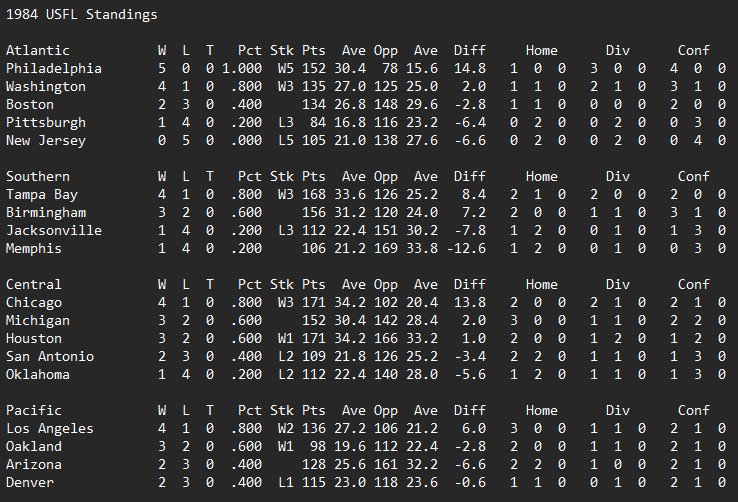
Task: Select the Southern division heading
Action: pyautogui.click(x=38, y=177)
